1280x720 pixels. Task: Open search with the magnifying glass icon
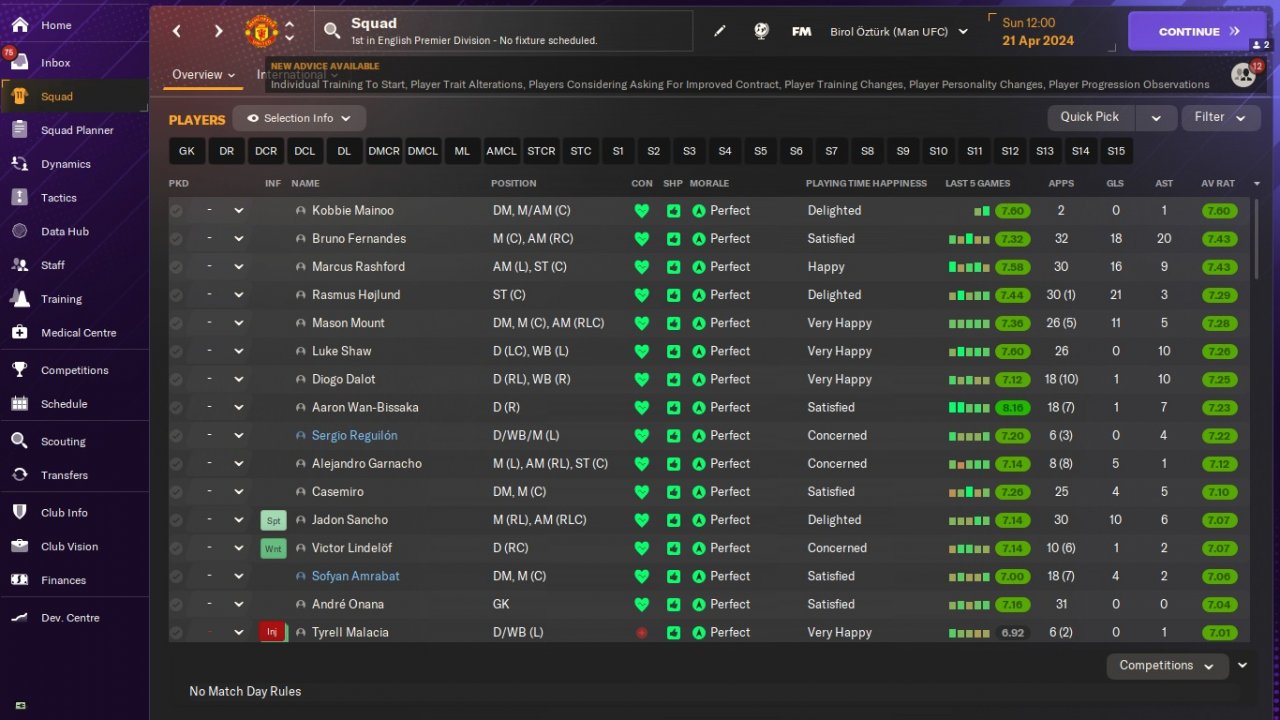click(x=332, y=31)
